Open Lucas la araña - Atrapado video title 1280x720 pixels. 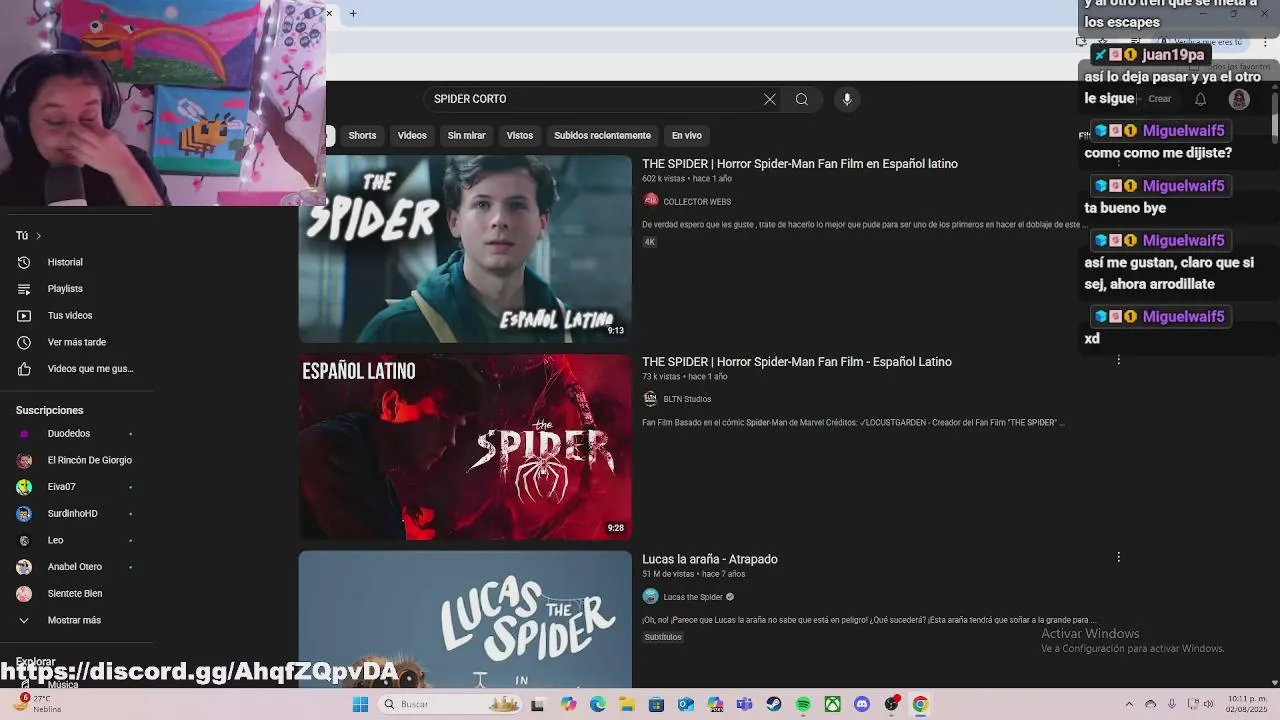pos(710,559)
